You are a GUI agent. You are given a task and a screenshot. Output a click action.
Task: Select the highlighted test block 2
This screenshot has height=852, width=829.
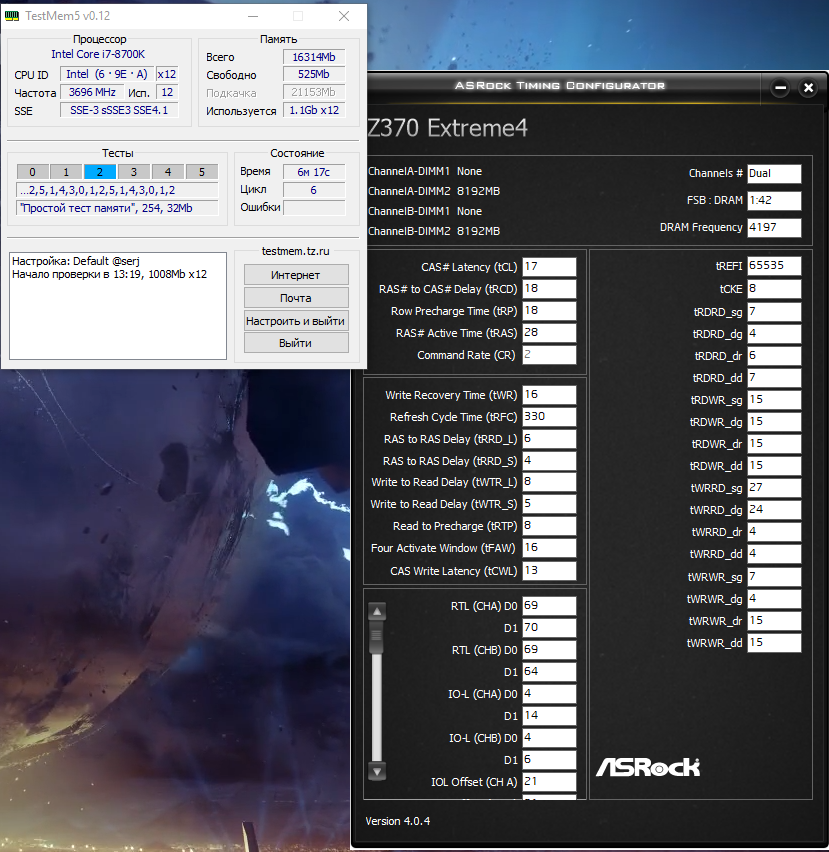coord(100,172)
